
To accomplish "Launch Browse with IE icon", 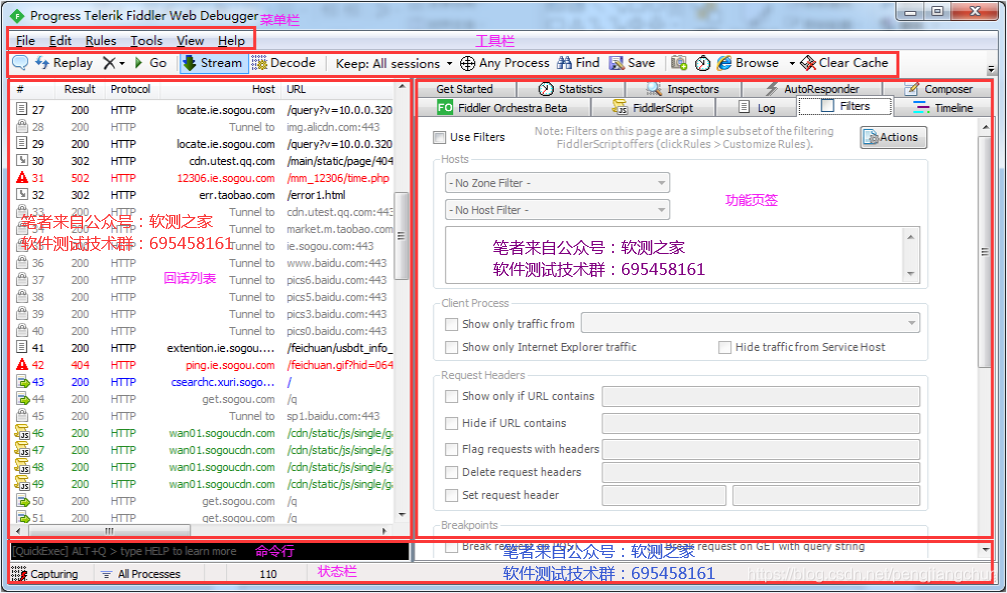I will pos(724,63).
